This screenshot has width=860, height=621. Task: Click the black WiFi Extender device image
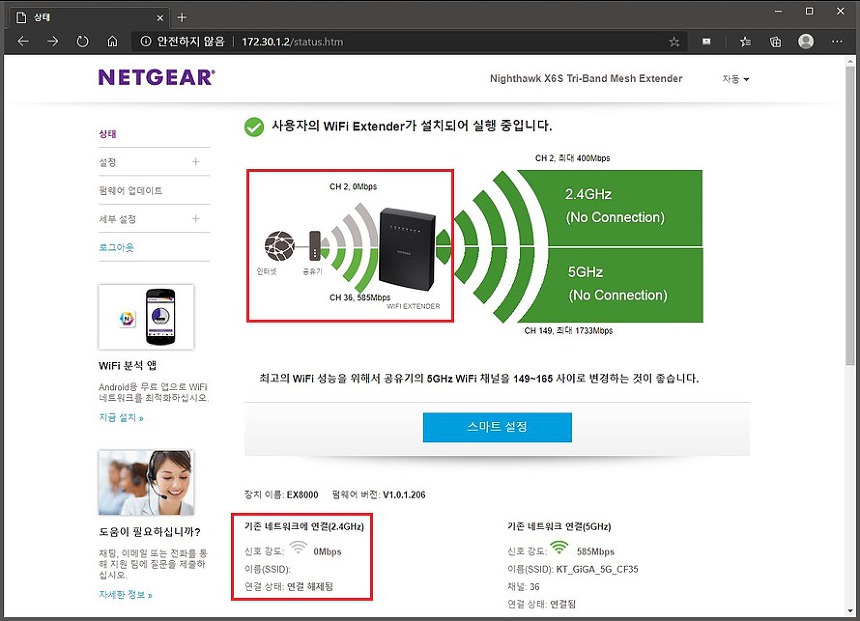point(408,249)
